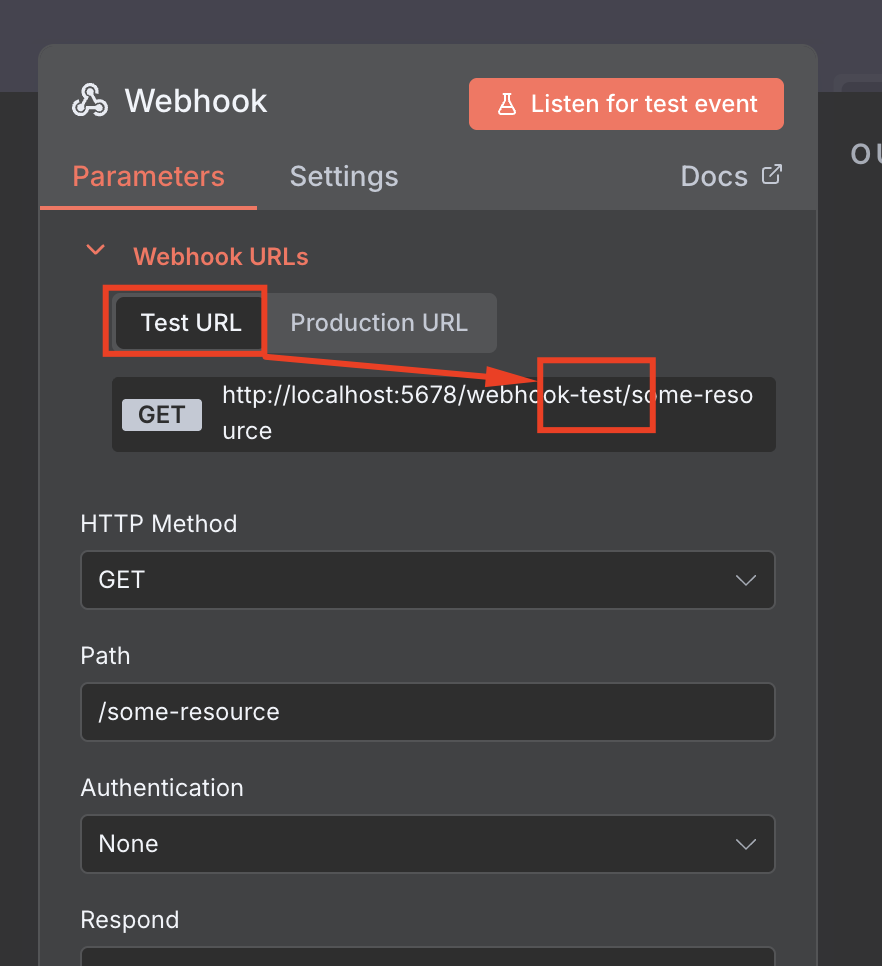Open the Authentication dropdown
The width and height of the screenshot is (882, 966).
click(x=427, y=844)
